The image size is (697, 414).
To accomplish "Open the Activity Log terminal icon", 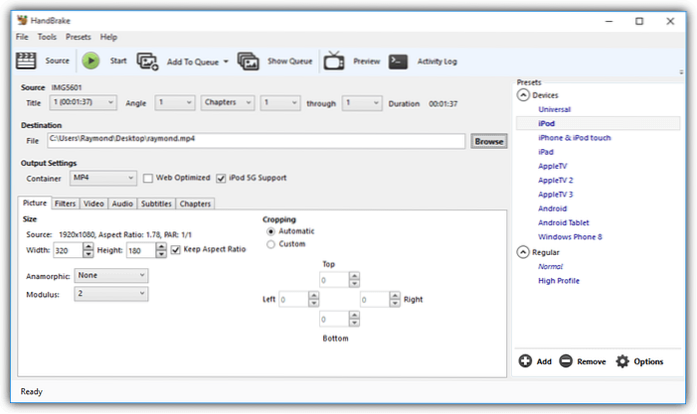I will pos(398,61).
